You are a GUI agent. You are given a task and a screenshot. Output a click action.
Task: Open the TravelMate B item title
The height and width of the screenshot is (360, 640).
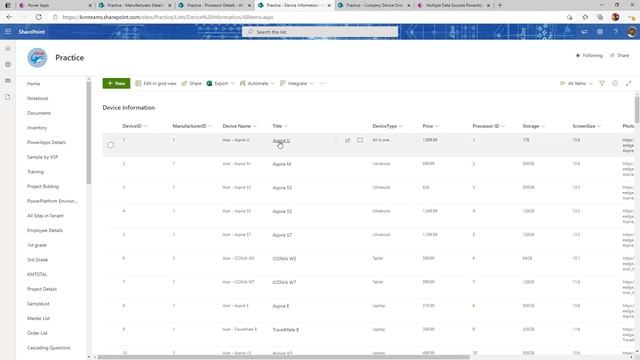tap(286, 329)
